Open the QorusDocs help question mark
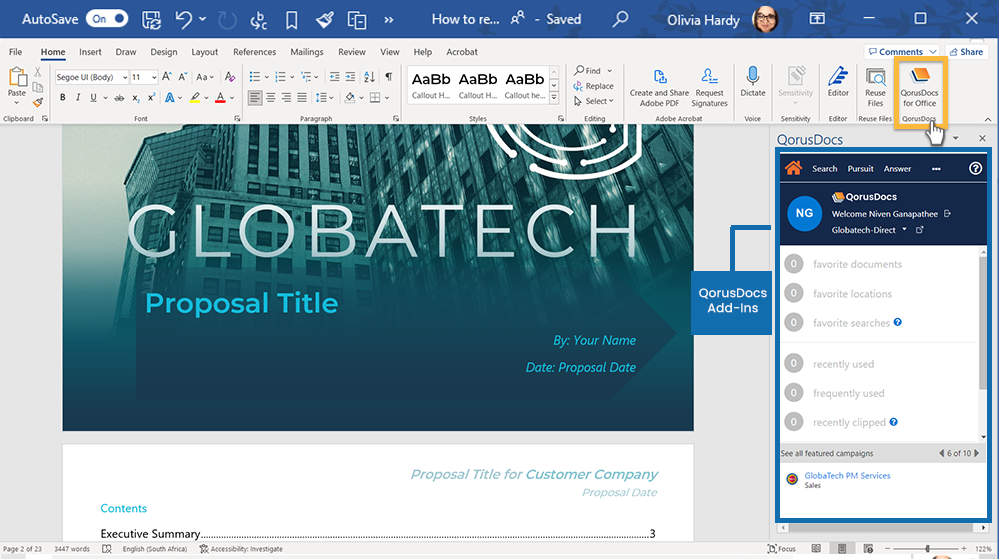This screenshot has width=1000, height=559. pyautogui.click(x=976, y=168)
